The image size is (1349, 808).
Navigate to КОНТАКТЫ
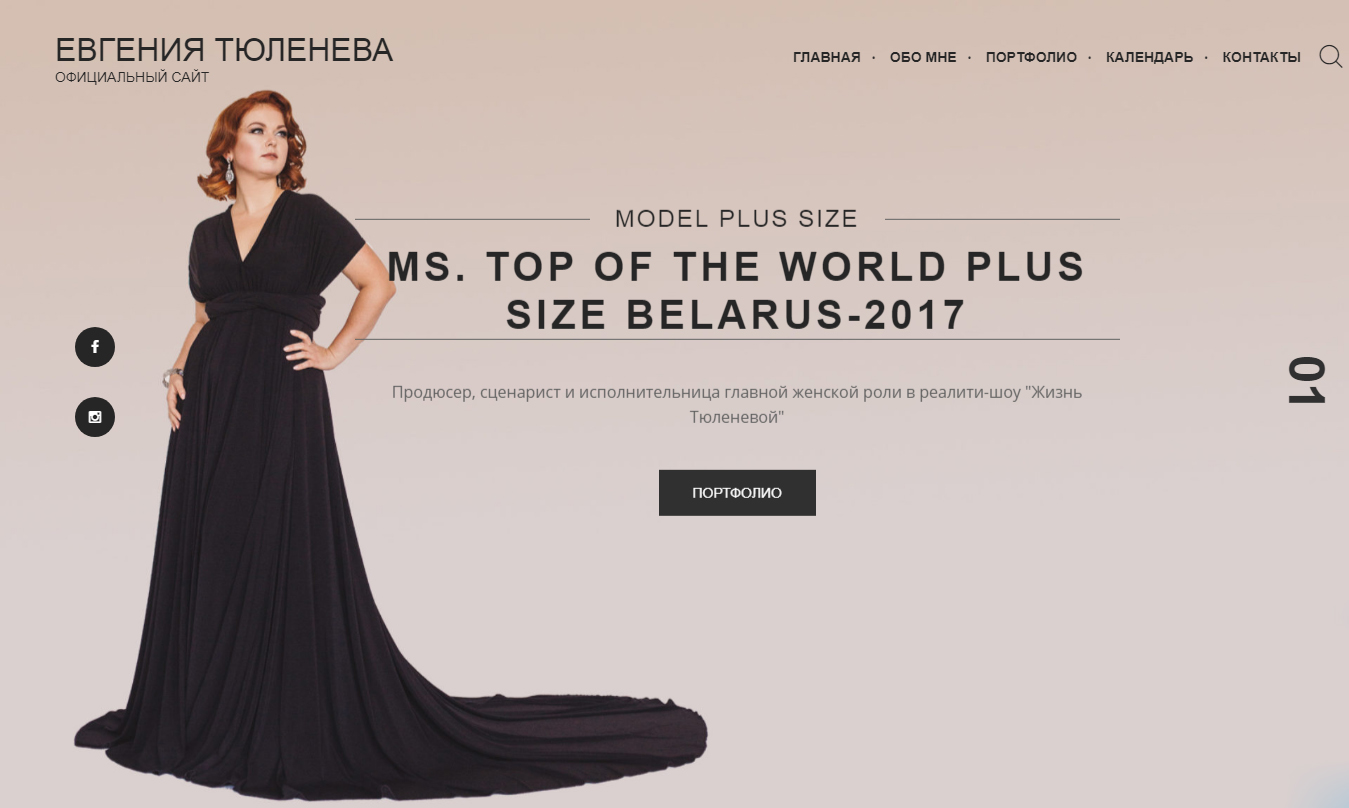(1261, 57)
